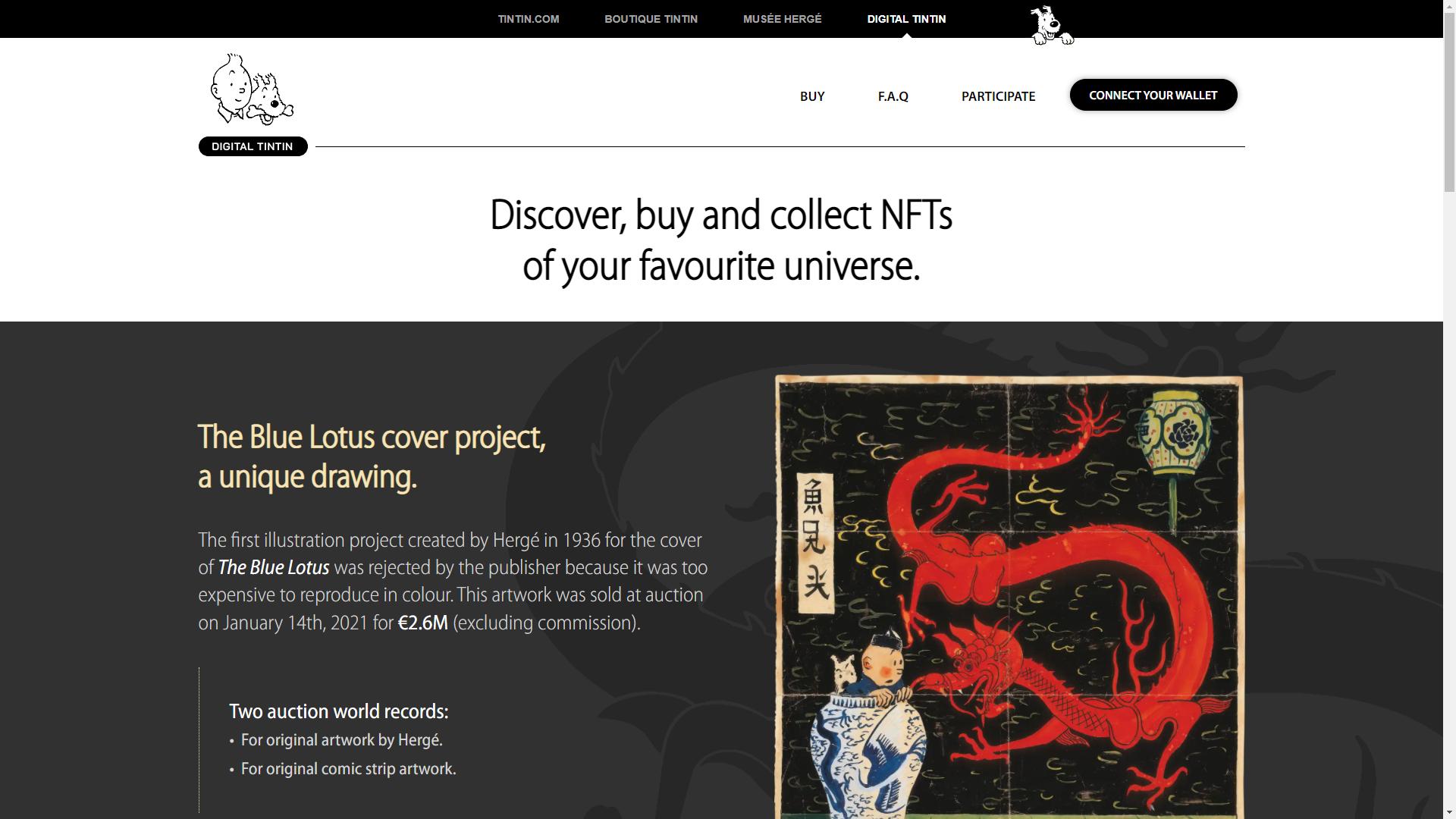
Task: Click the Blue Lotus cover project heading
Action: (372, 457)
